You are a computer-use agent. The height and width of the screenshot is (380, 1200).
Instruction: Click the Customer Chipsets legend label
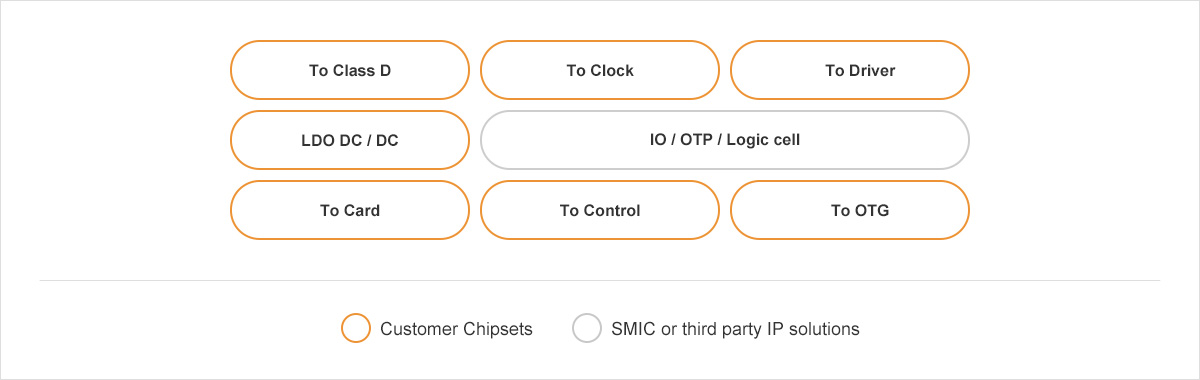click(x=456, y=328)
